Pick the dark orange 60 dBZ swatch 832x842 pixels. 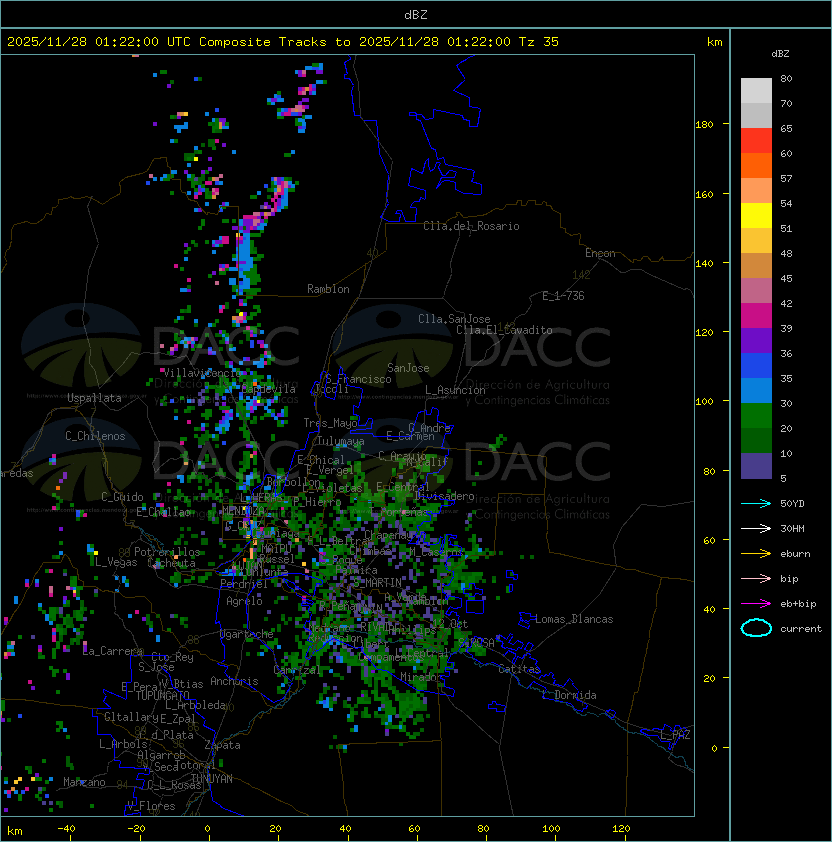pos(756,165)
